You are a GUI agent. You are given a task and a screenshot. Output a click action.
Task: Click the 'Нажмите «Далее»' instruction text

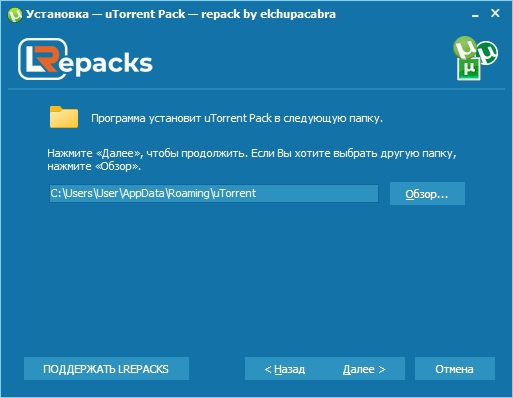pos(252,160)
